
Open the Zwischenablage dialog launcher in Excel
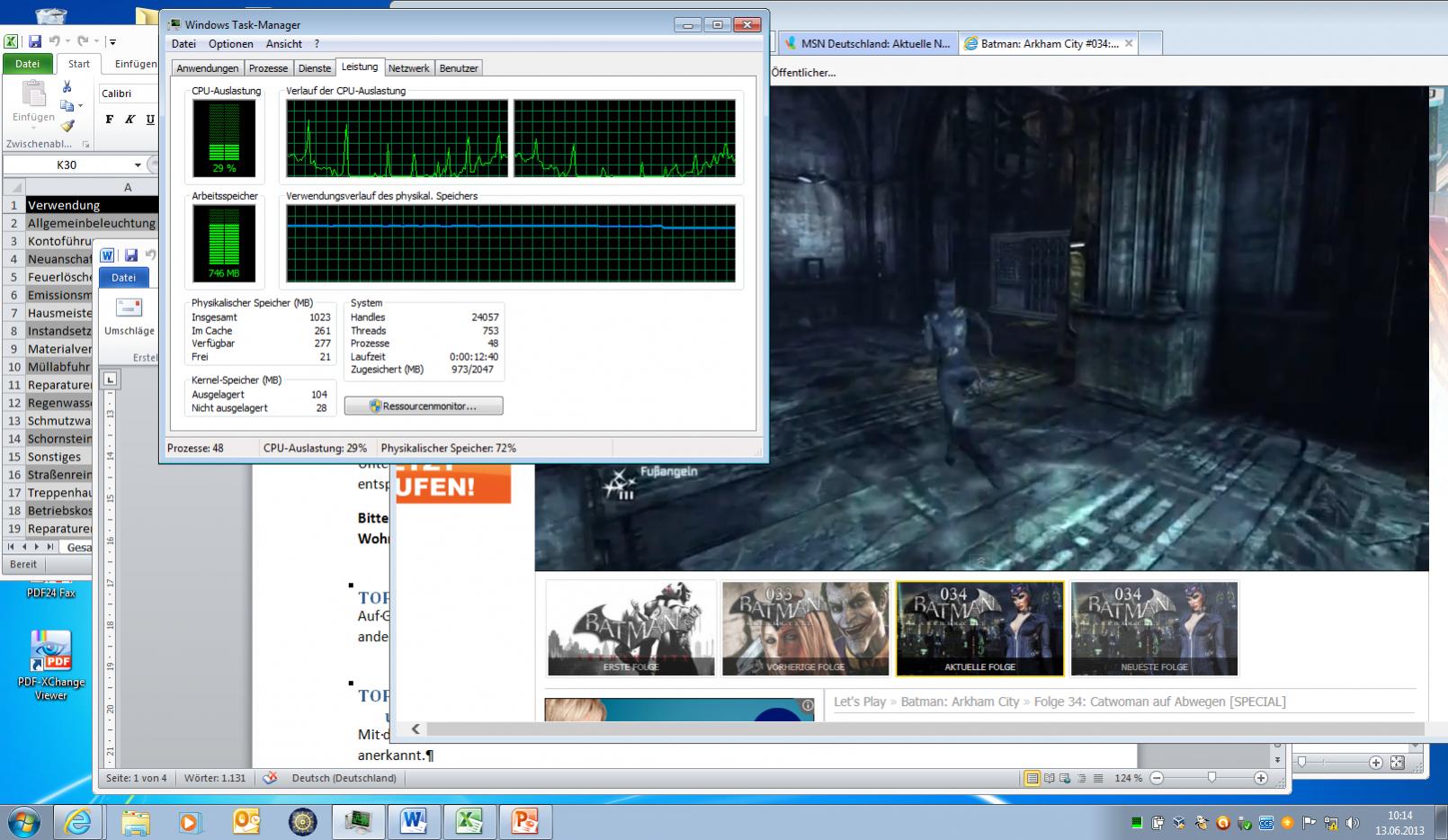86,144
